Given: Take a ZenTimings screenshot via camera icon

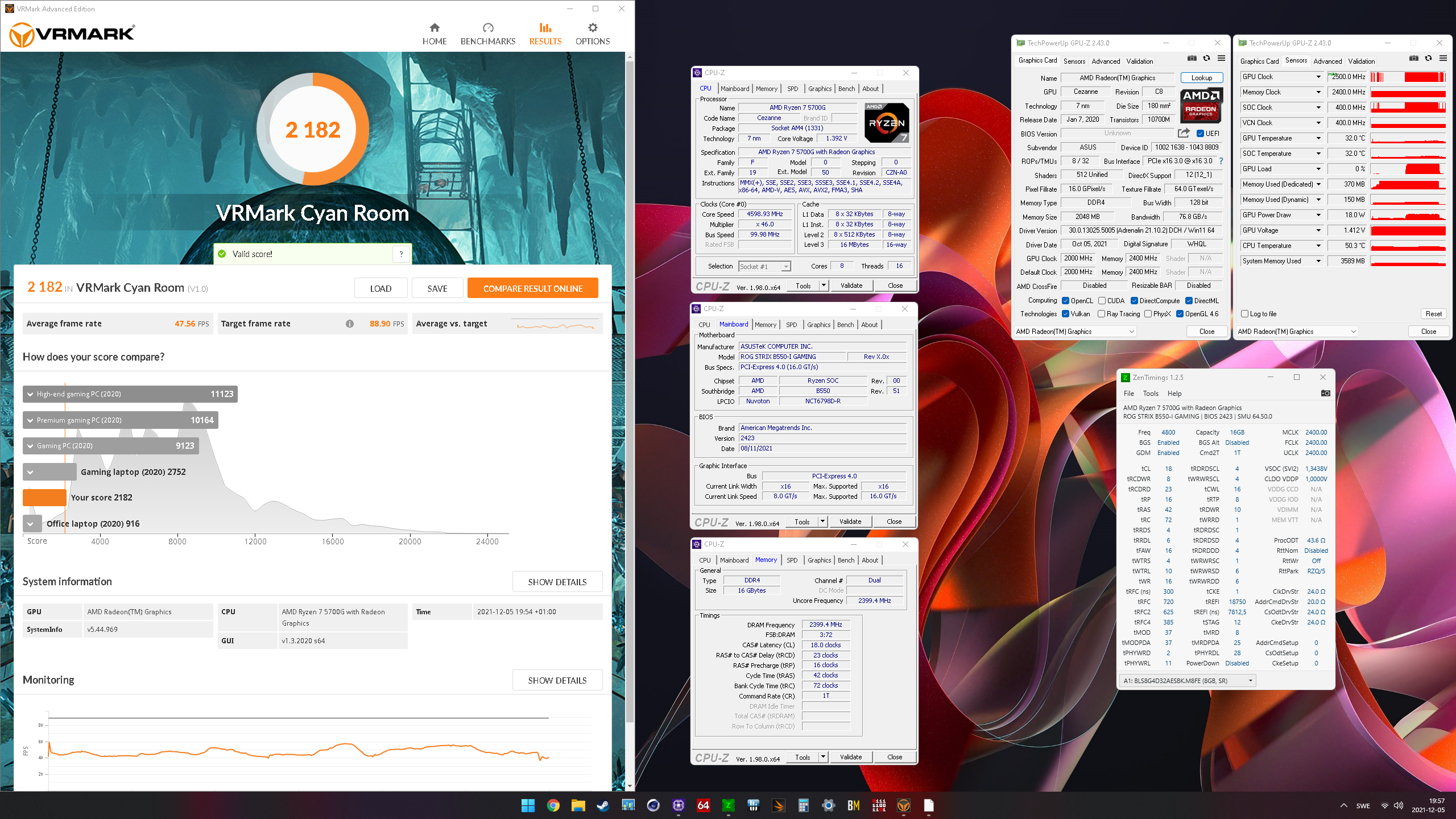Looking at the screenshot, I should pyautogui.click(x=1325, y=393).
